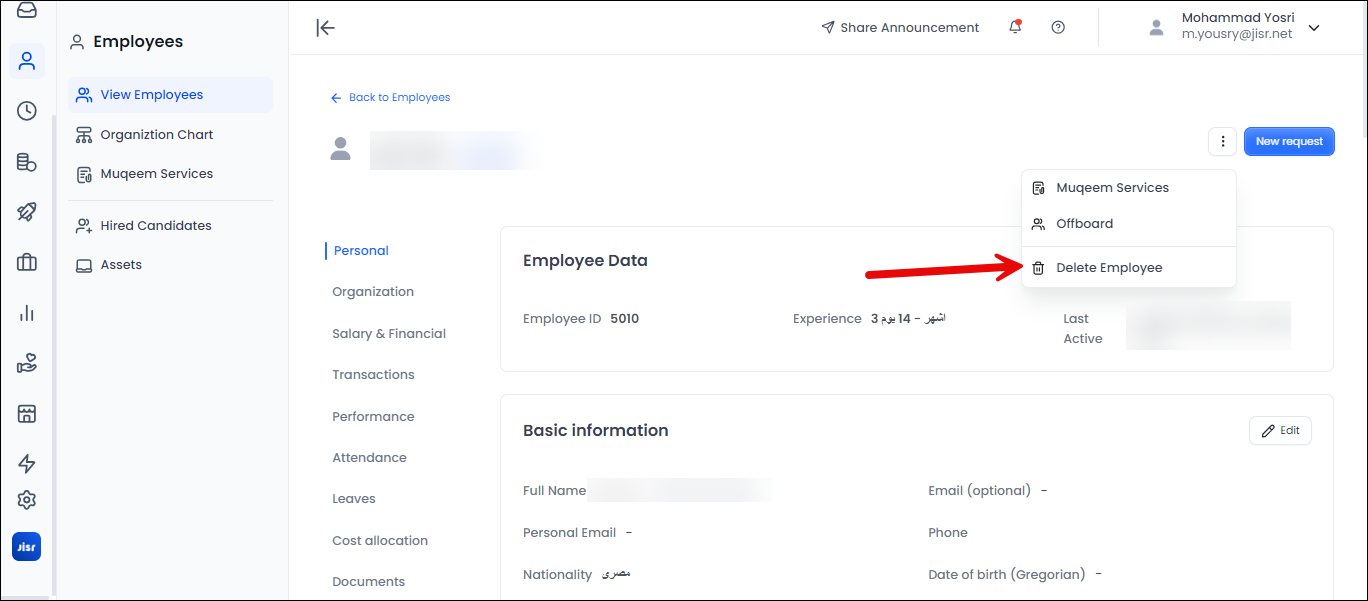Select the clock icon for time attendance

click(27, 111)
